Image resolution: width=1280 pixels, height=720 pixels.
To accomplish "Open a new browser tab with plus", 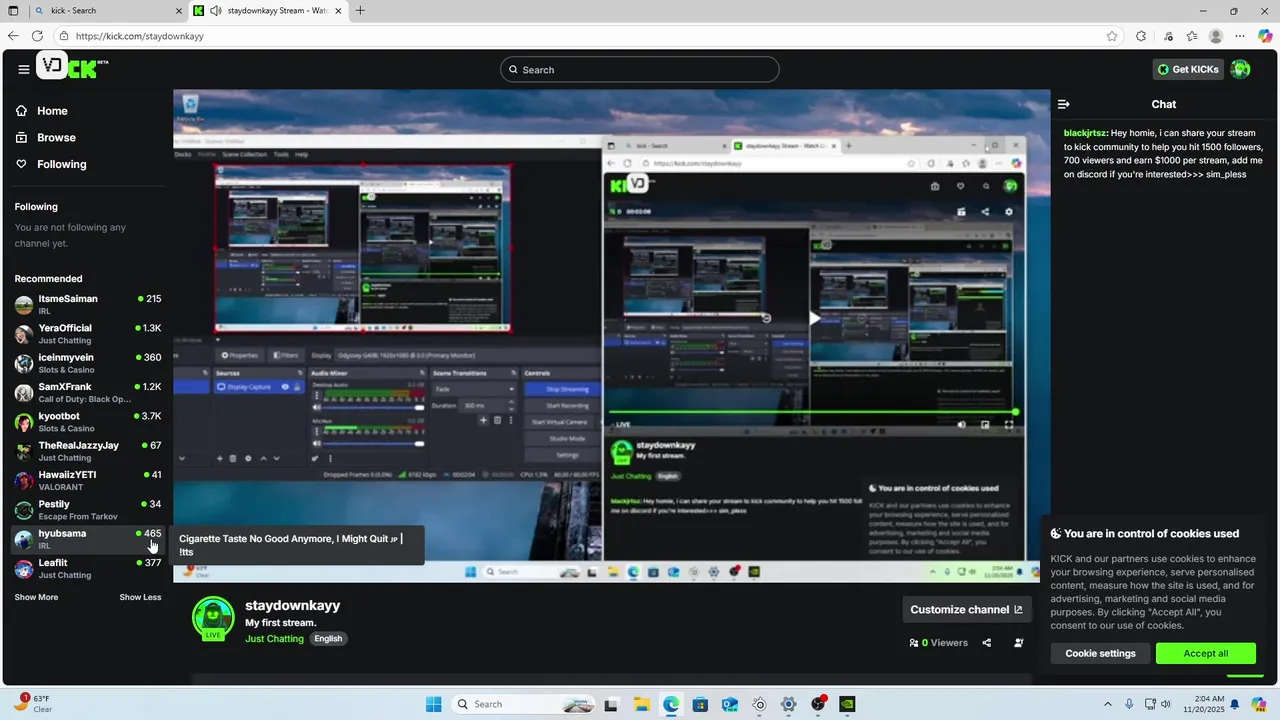I will (x=360, y=11).
